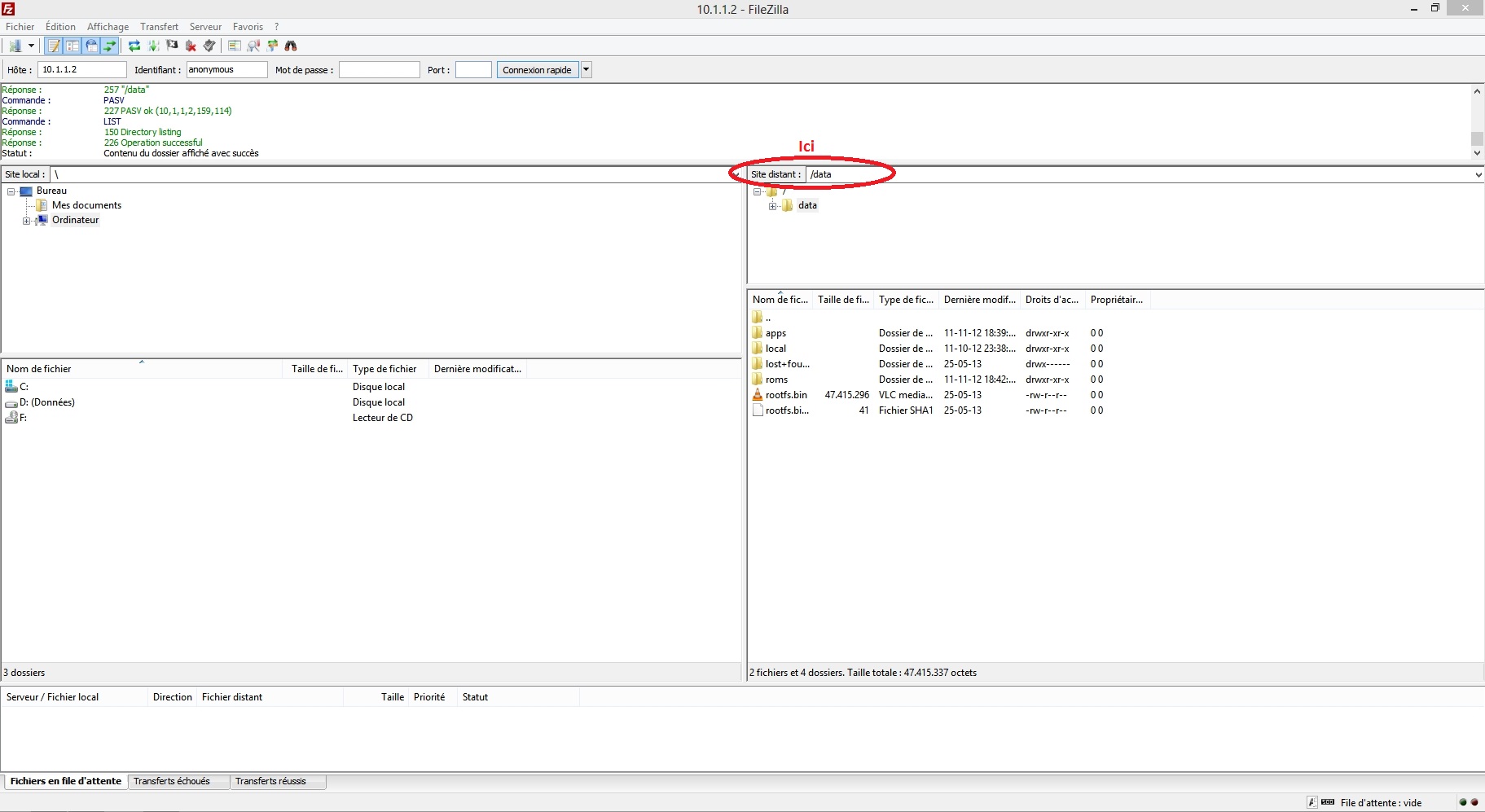The height and width of the screenshot is (812, 1485).
Task: Open the Affichage menu
Action: coord(108,27)
